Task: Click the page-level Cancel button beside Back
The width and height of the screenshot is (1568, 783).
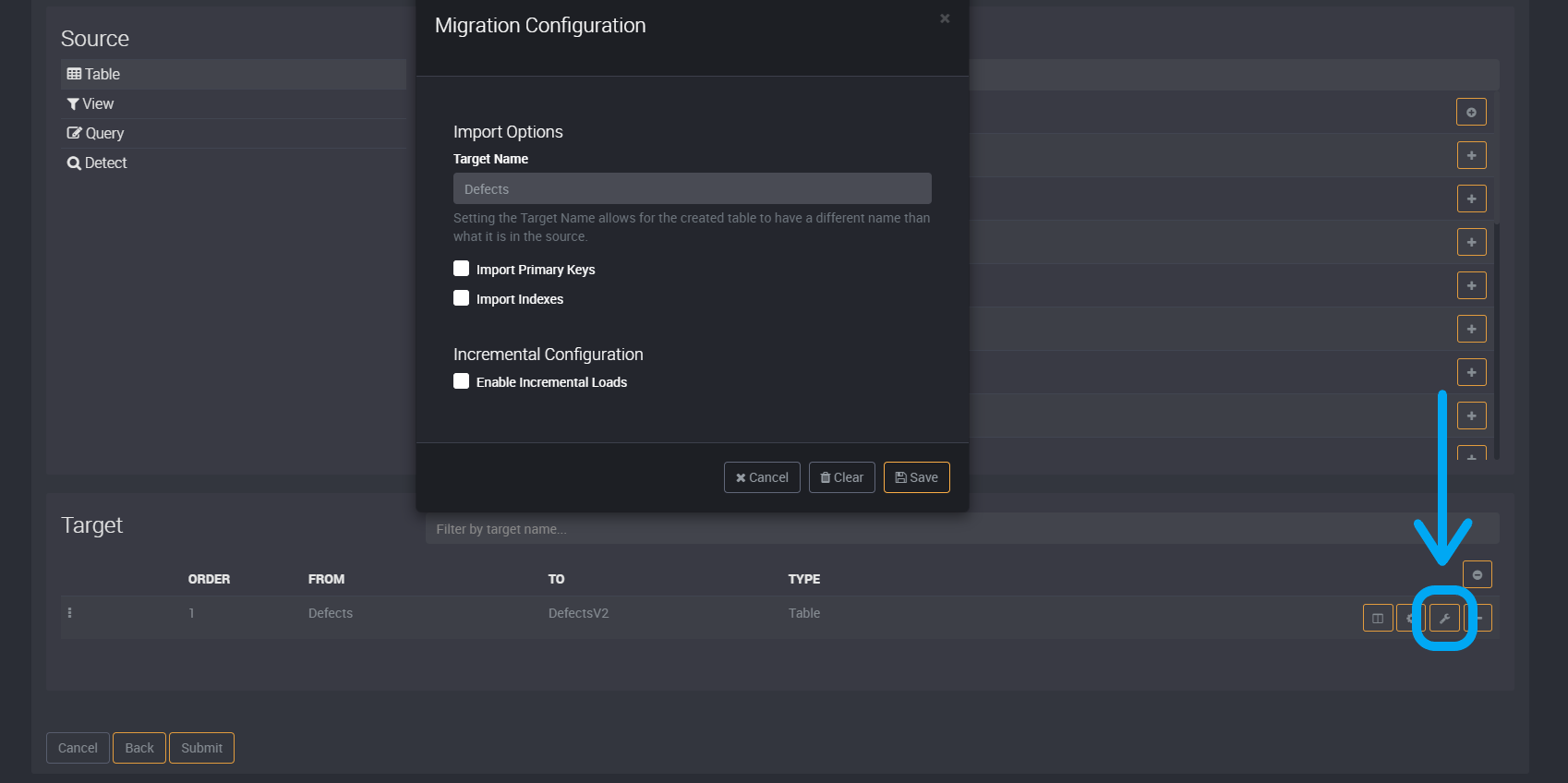Action: coord(78,748)
